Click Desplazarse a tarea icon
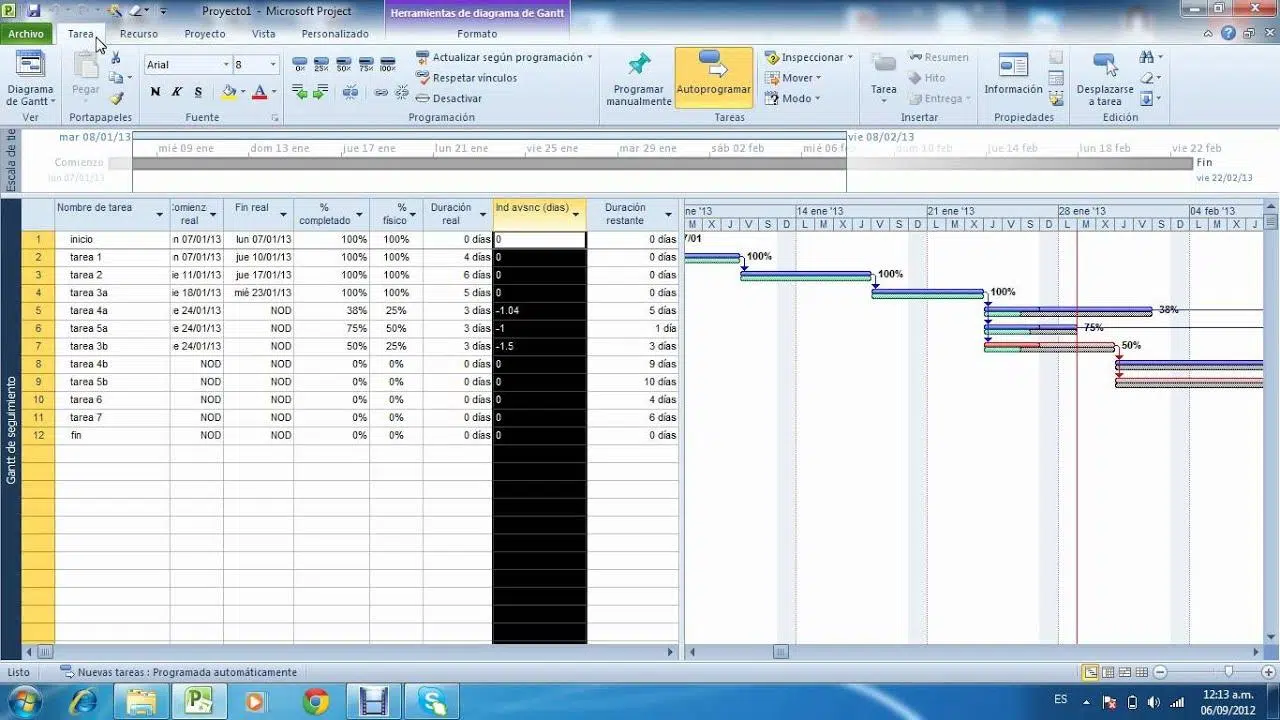Viewport: 1280px width, 720px height. tap(1104, 78)
